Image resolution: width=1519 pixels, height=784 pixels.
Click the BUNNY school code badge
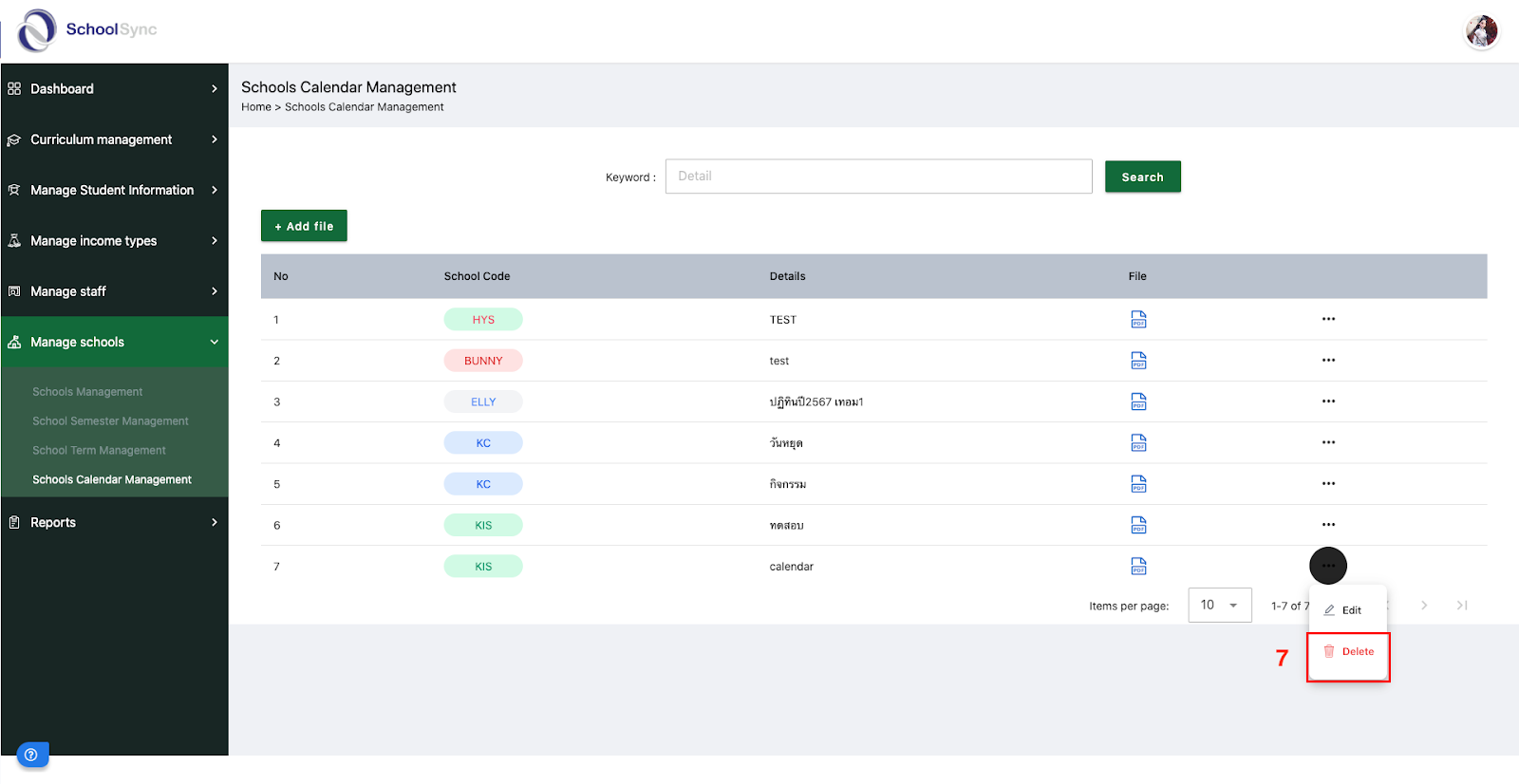pos(483,361)
